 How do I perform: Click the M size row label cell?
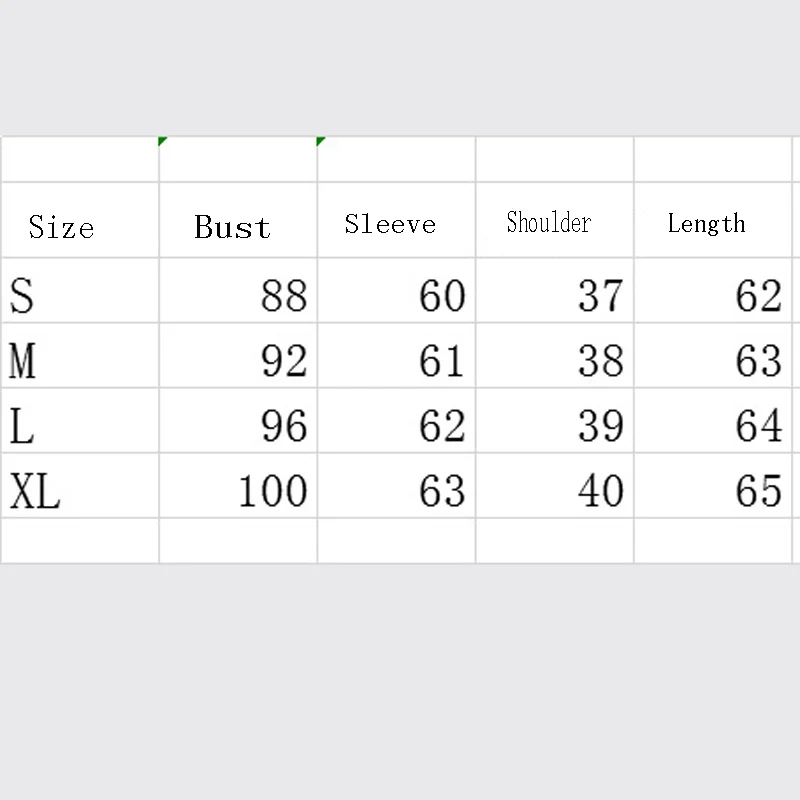(80, 356)
